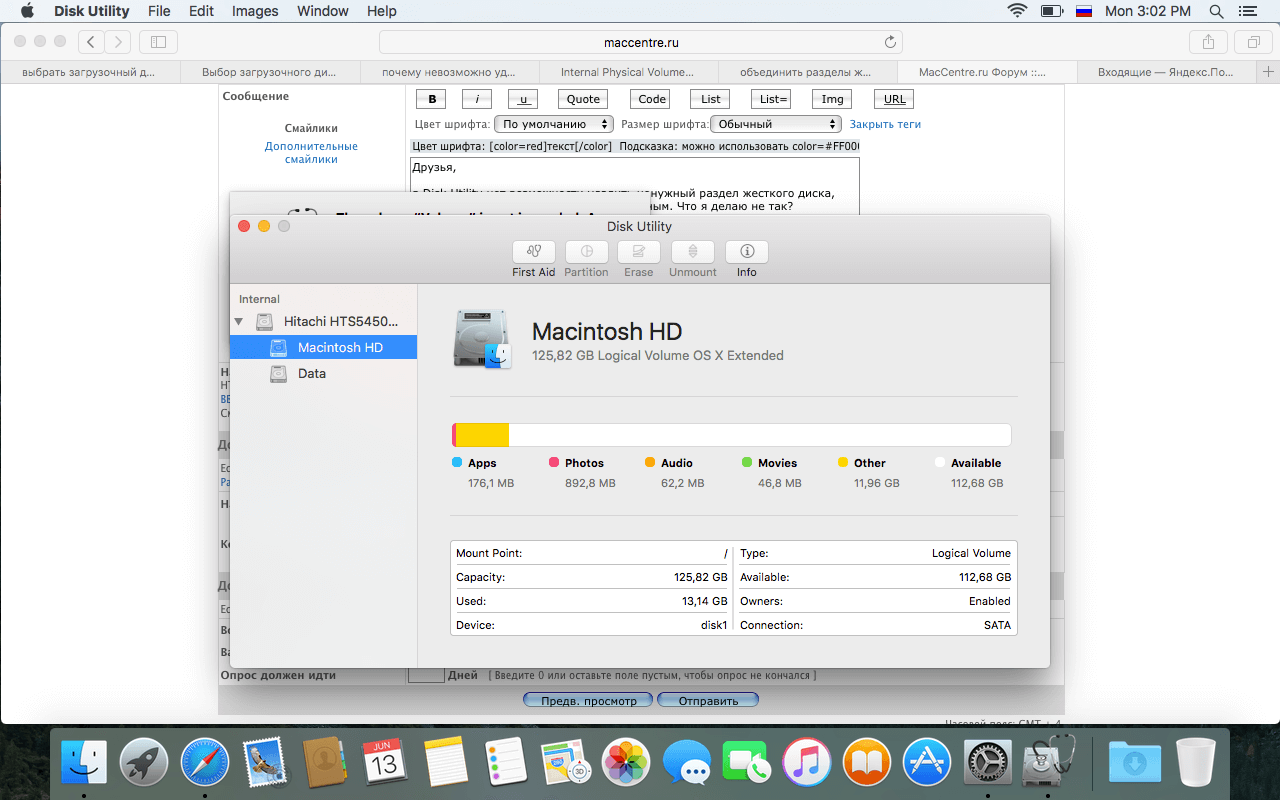Select Macintosh HD volume in sidebar
Viewport: 1280px width, 800px height.
coord(323,347)
